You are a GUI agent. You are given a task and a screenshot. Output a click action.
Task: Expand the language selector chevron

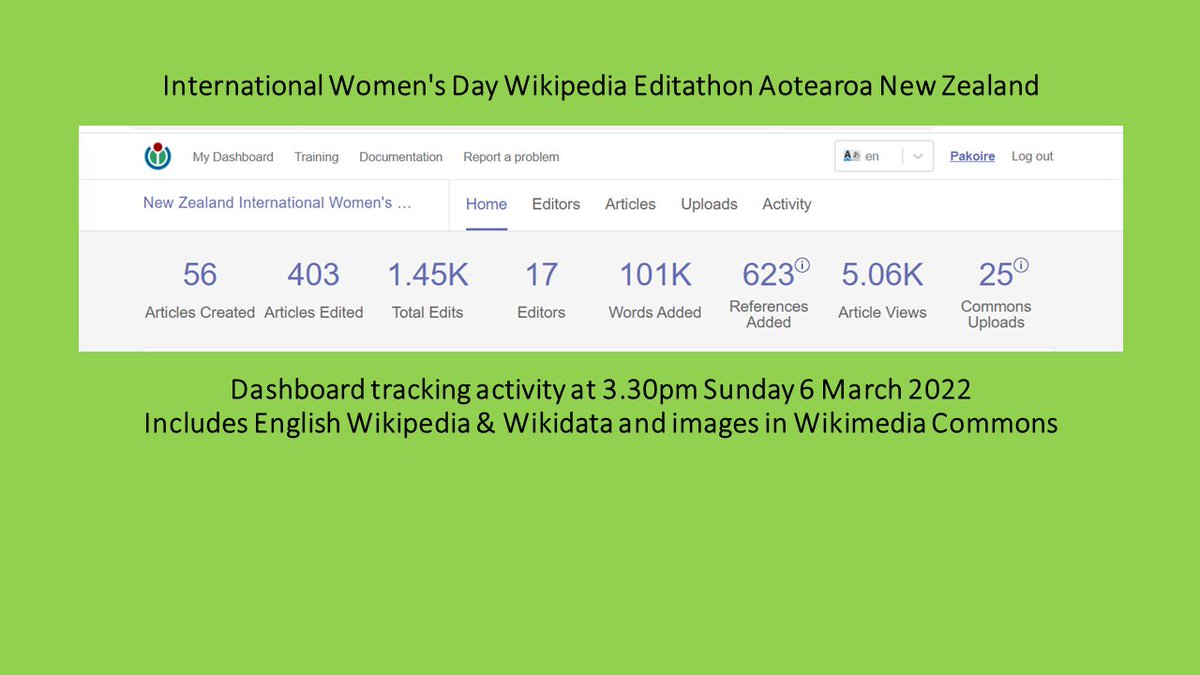coord(919,157)
